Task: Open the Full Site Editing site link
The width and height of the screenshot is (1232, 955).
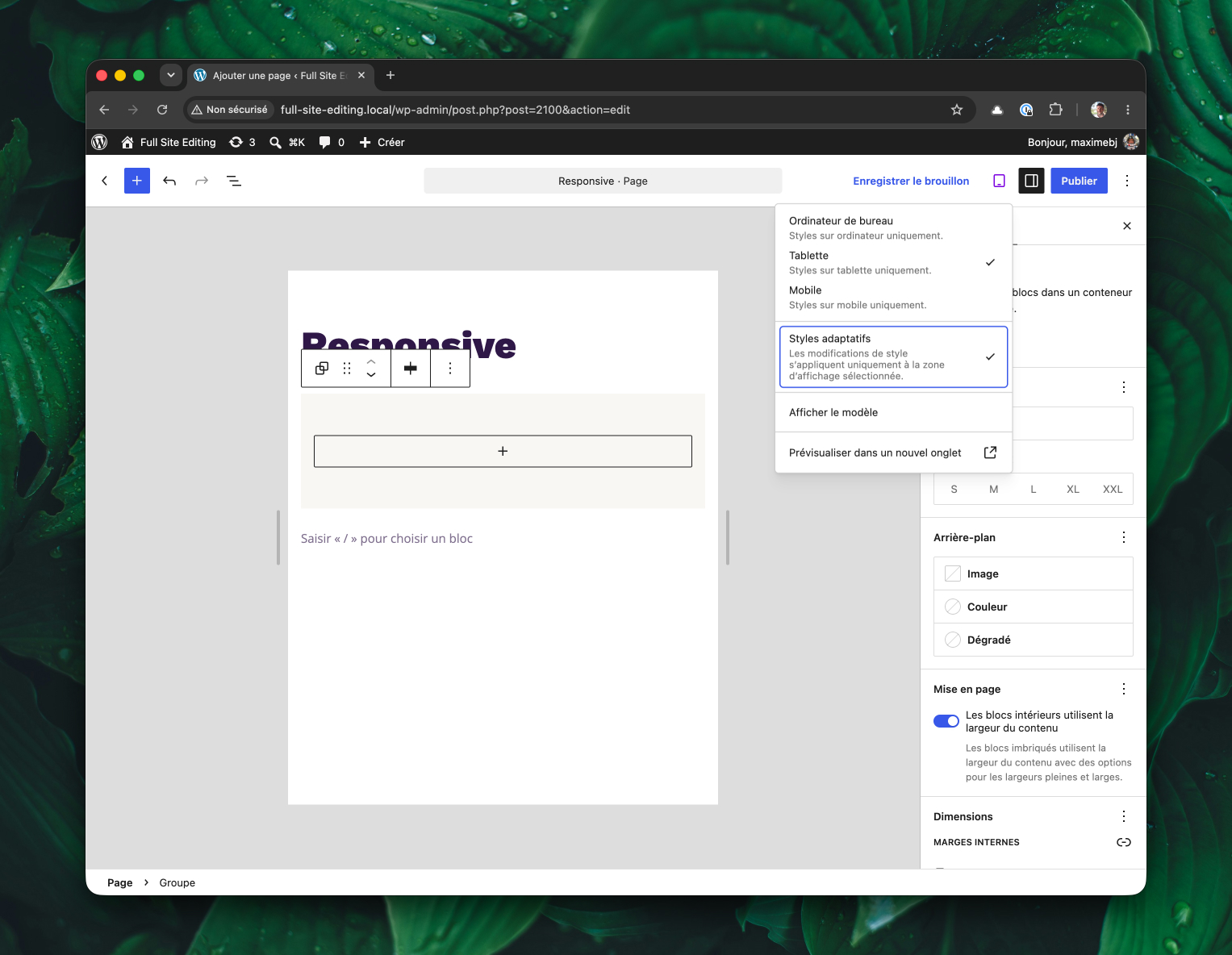Action: coord(169,142)
